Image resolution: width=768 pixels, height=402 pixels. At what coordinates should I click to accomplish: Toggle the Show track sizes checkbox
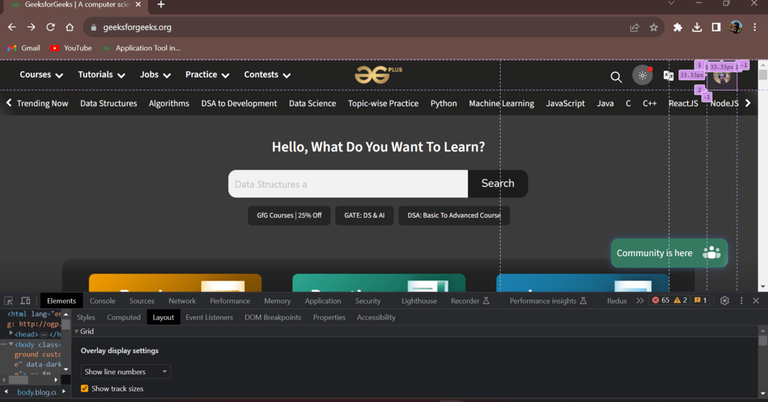point(85,388)
